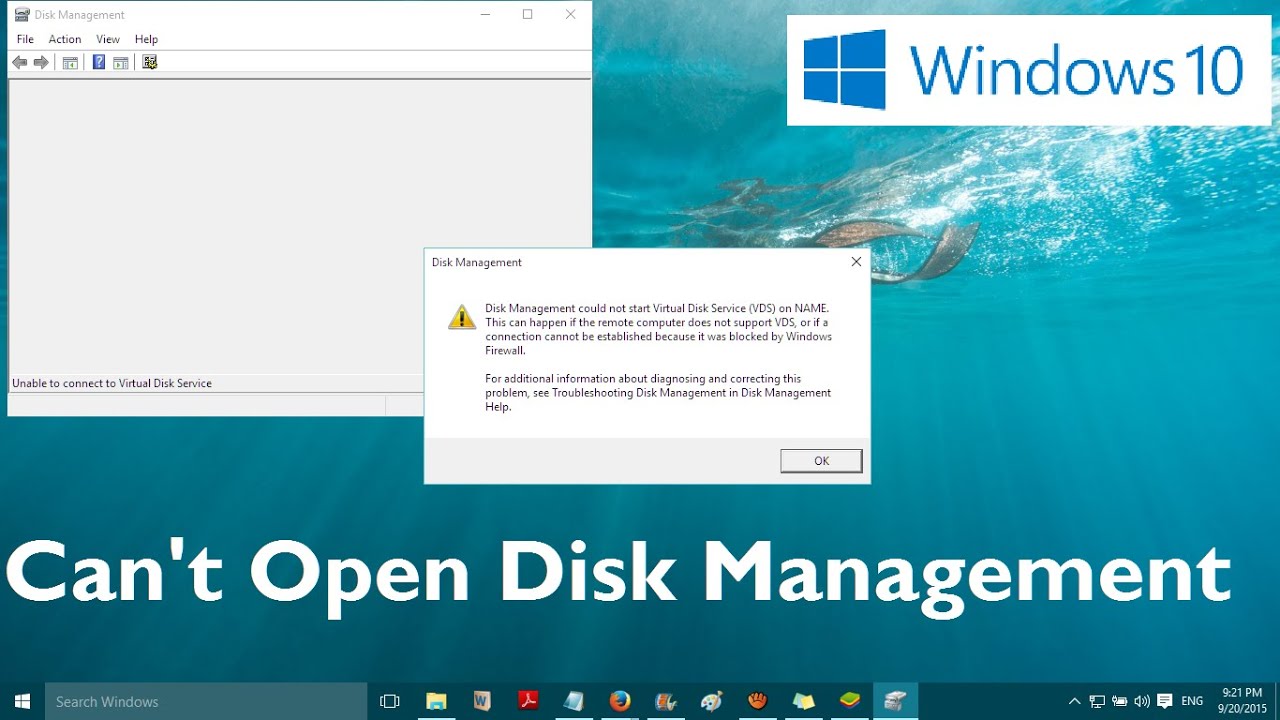The width and height of the screenshot is (1280, 720).
Task: Click the Settings checklist toolbar icon
Action: coord(150,62)
